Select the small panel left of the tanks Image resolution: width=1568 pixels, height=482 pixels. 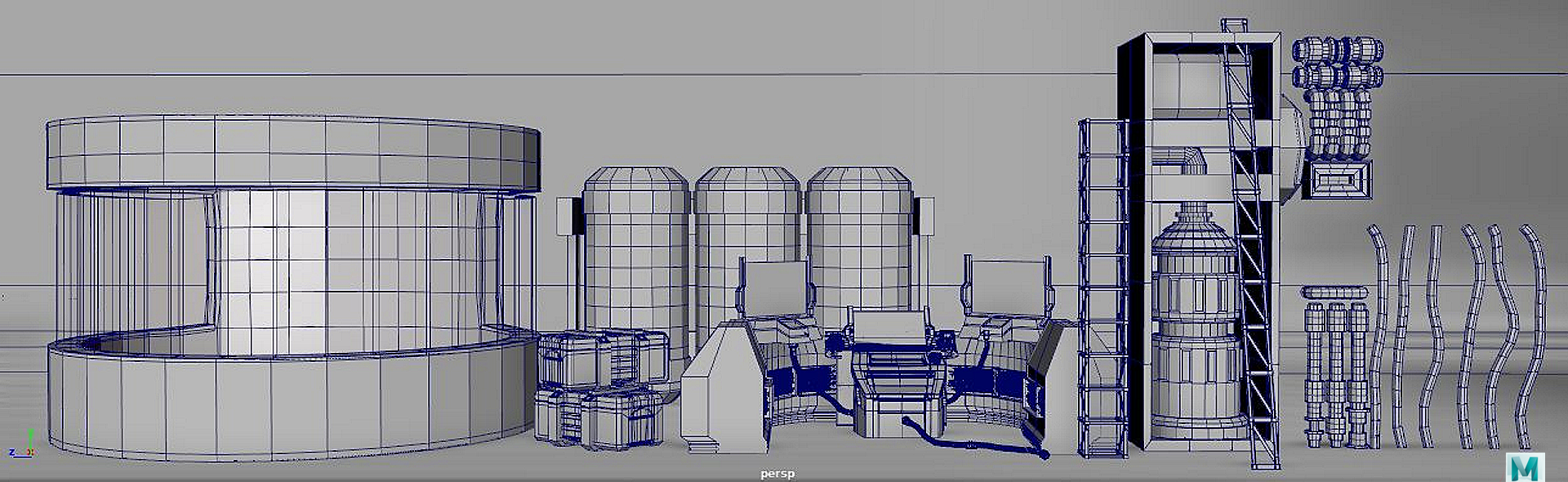569,216
